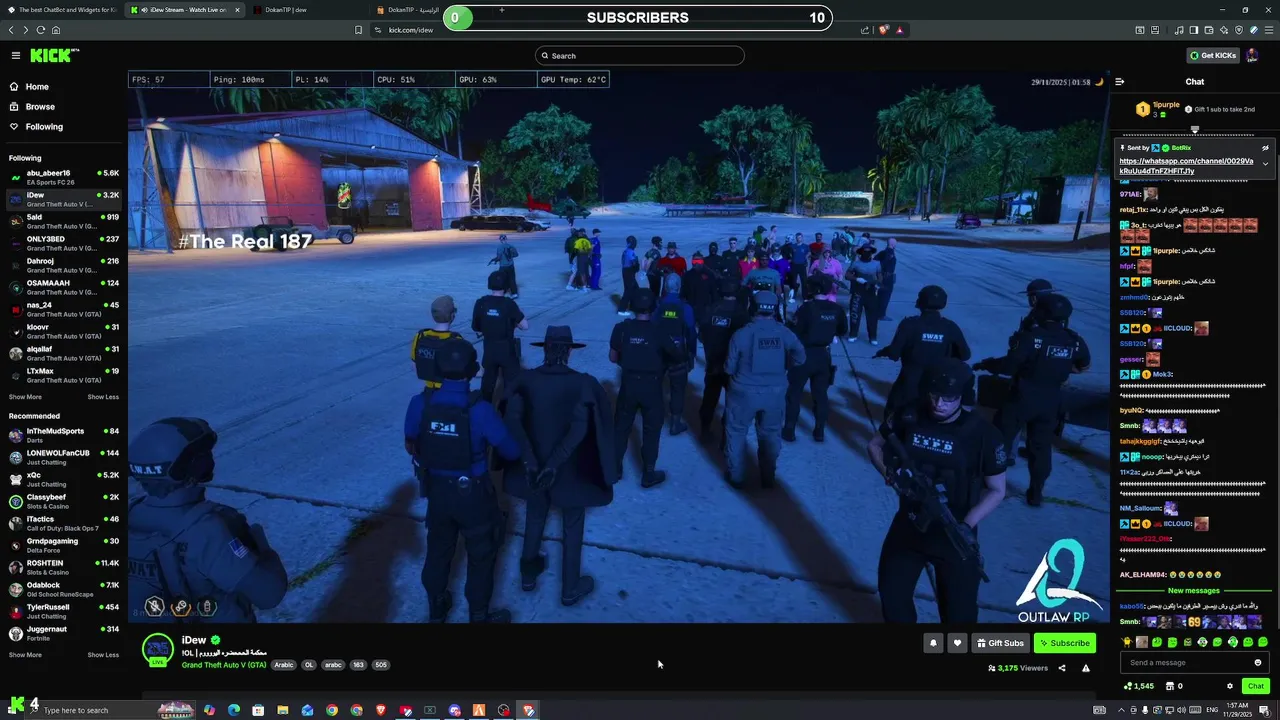
Task: Click the 505 stream tag
Action: click(381, 665)
